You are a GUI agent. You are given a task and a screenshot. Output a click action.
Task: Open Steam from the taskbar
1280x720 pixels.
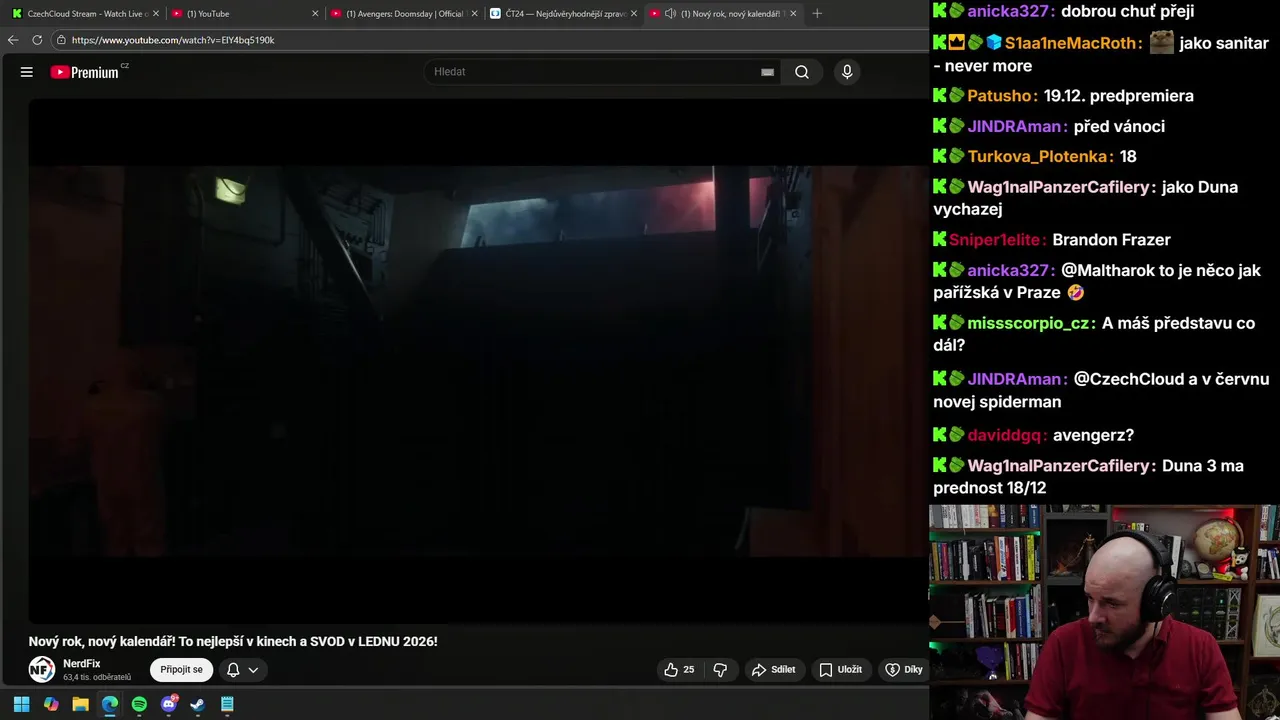point(198,704)
